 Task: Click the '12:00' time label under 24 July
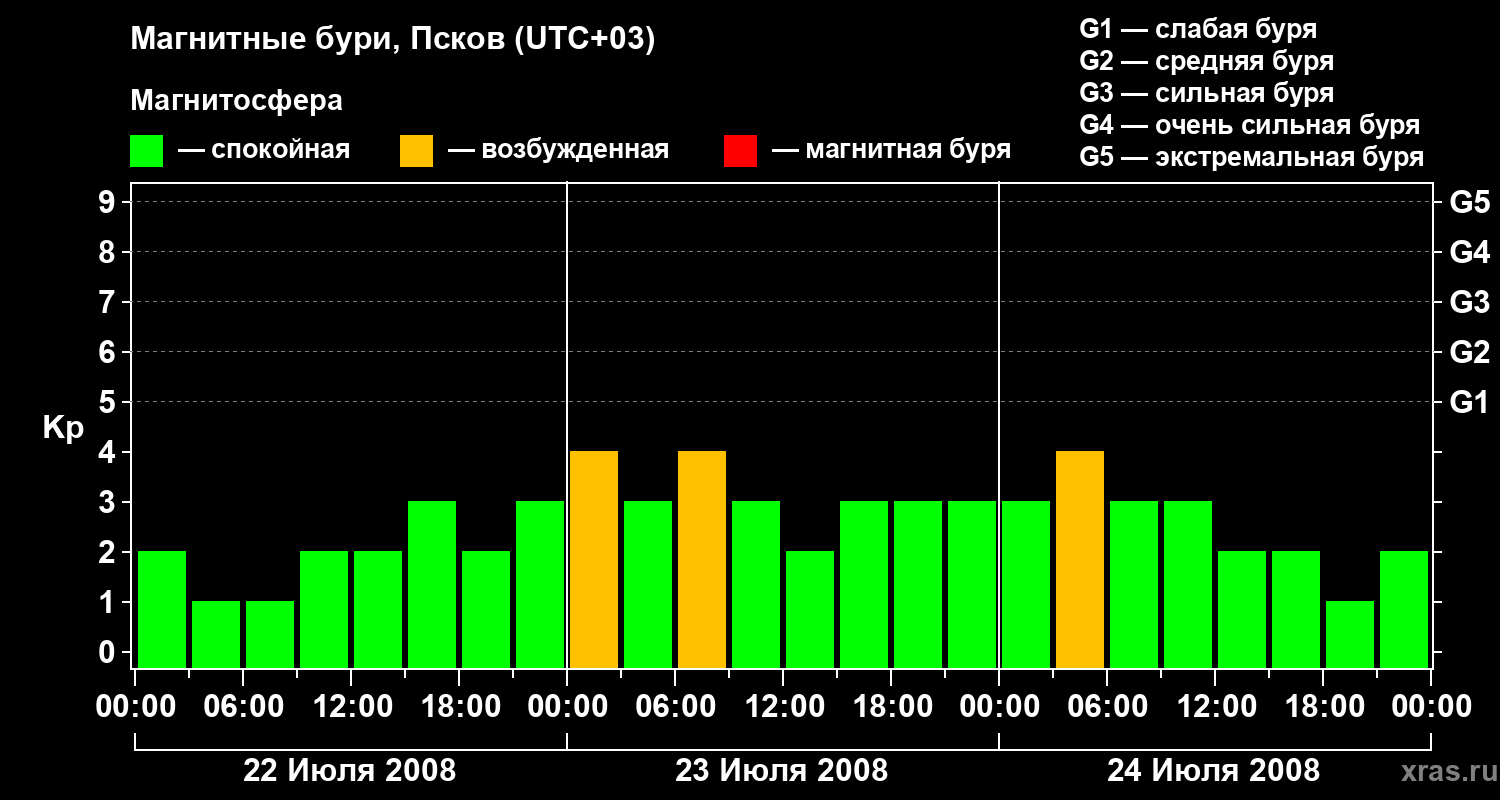click(x=1215, y=707)
